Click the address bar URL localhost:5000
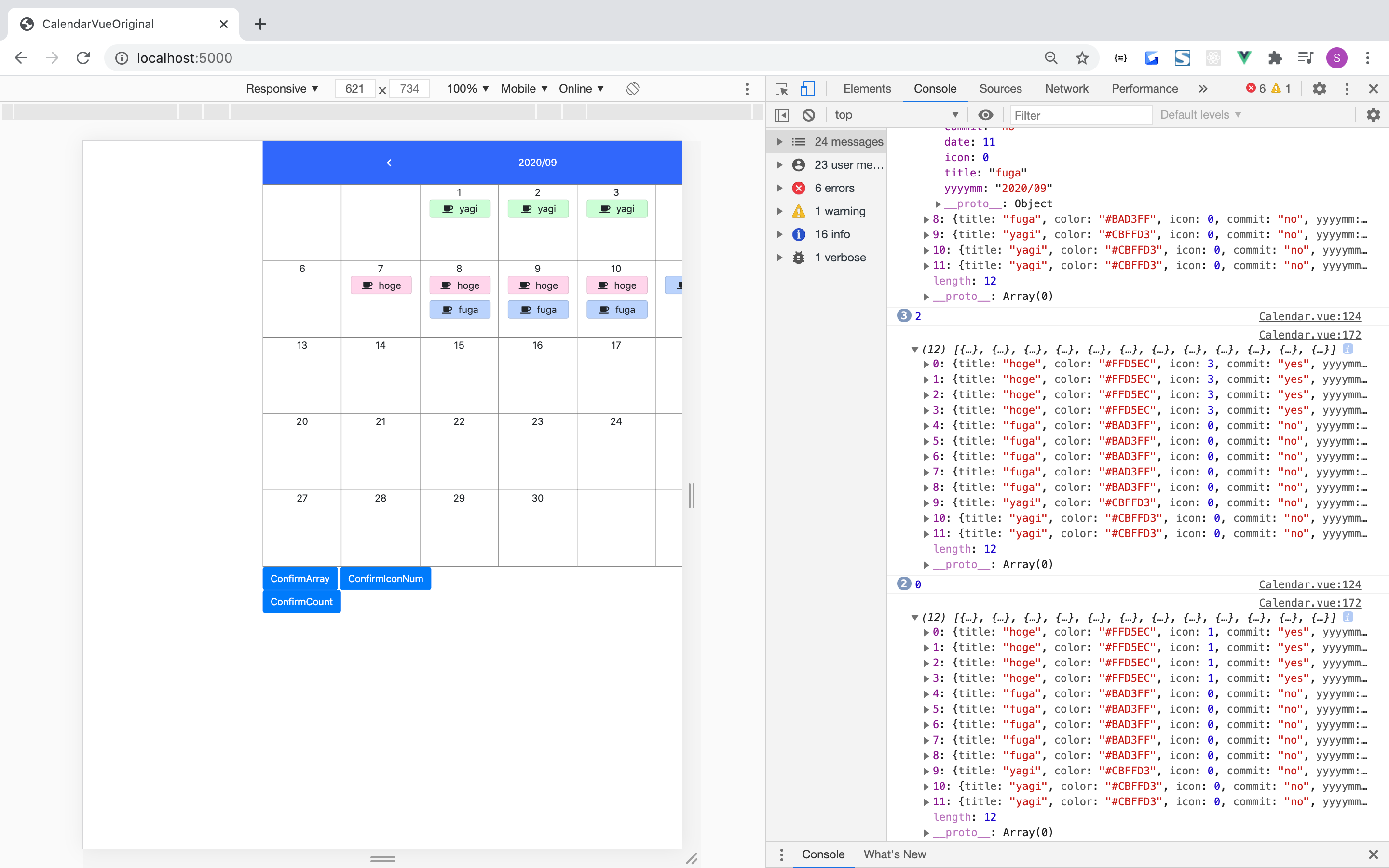 [184, 58]
